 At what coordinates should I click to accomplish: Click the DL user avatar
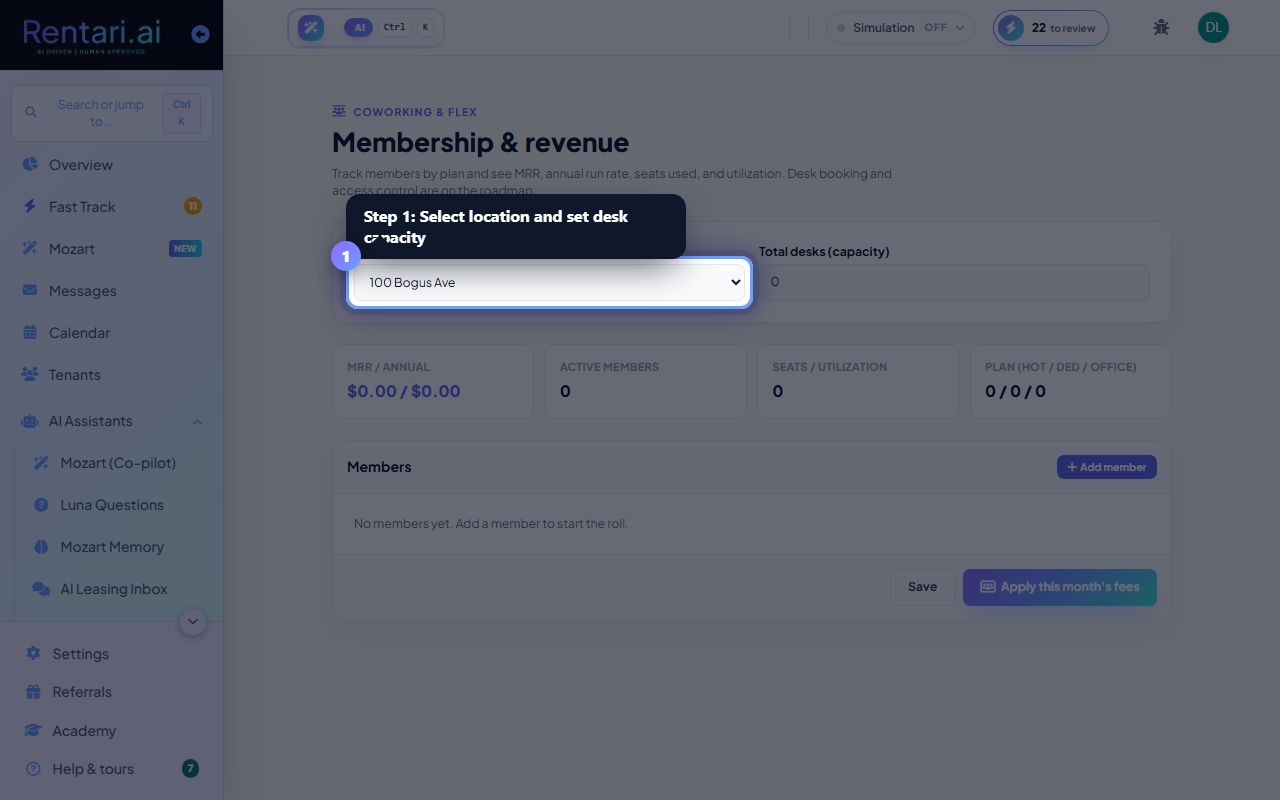1213,28
